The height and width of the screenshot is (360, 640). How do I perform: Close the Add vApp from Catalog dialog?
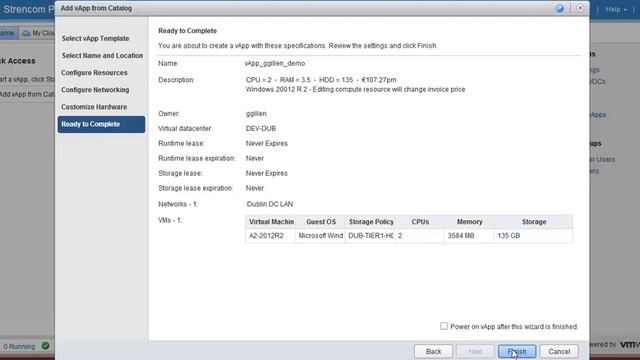point(580,8)
